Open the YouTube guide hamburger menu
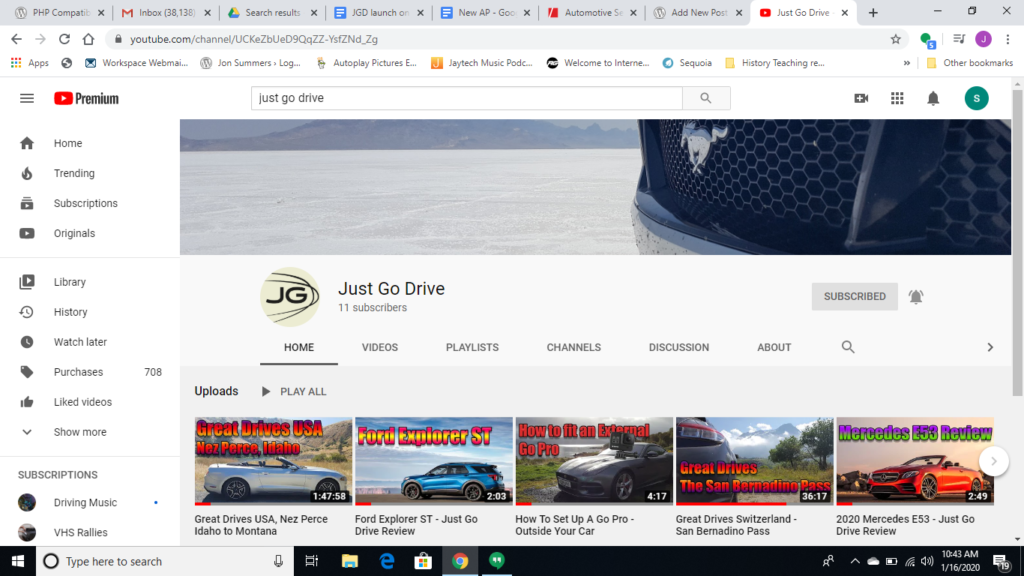The image size is (1024, 576). pyautogui.click(x=27, y=99)
